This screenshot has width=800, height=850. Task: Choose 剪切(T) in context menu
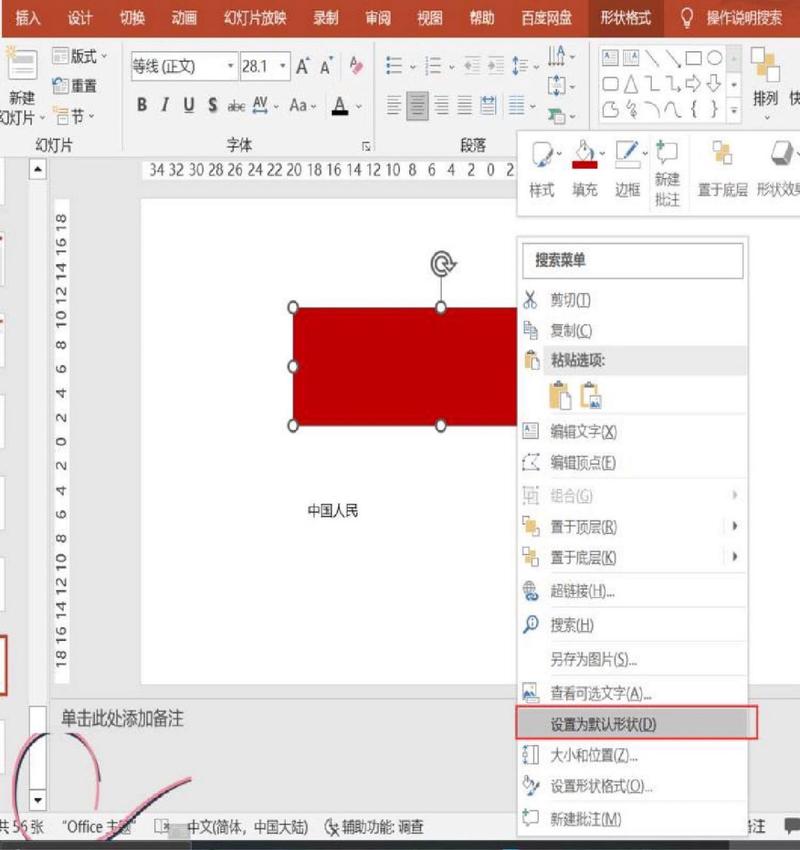633,300
